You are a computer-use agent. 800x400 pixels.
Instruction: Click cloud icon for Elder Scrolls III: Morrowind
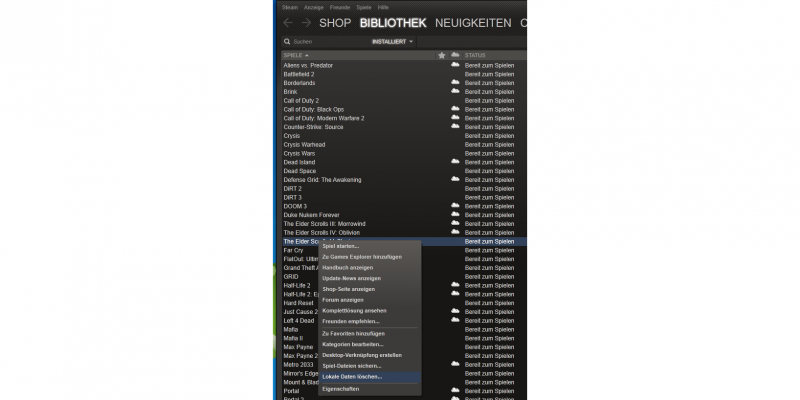pyautogui.click(x=455, y=223)
